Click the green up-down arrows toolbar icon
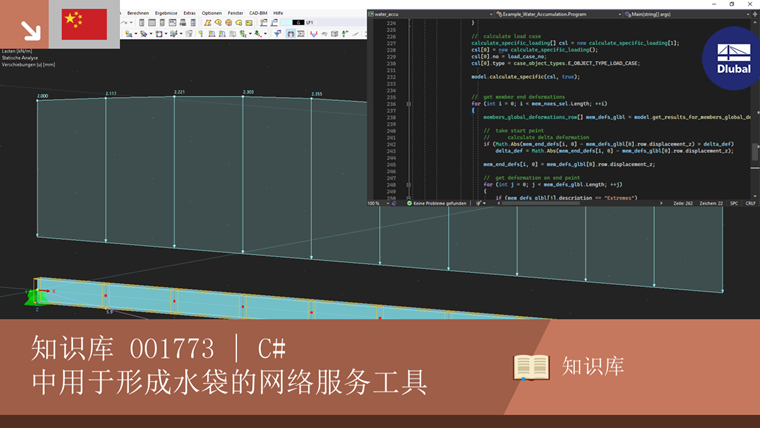Screen dimensions: 760x428 tap(345, 34)
